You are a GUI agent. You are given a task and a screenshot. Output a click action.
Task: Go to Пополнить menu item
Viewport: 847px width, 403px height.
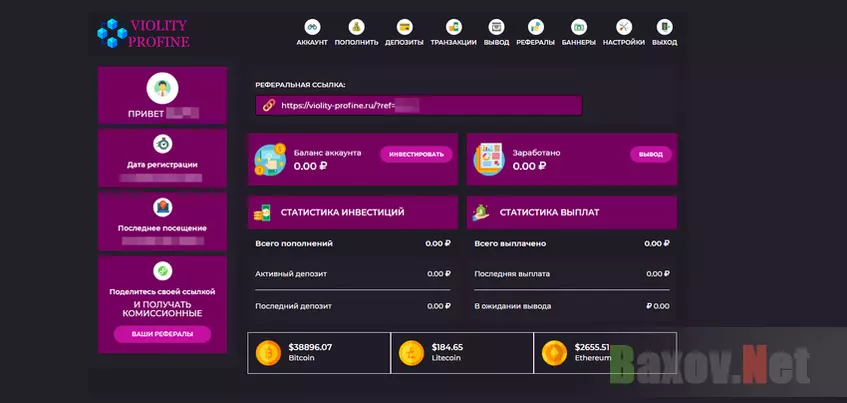357,43
